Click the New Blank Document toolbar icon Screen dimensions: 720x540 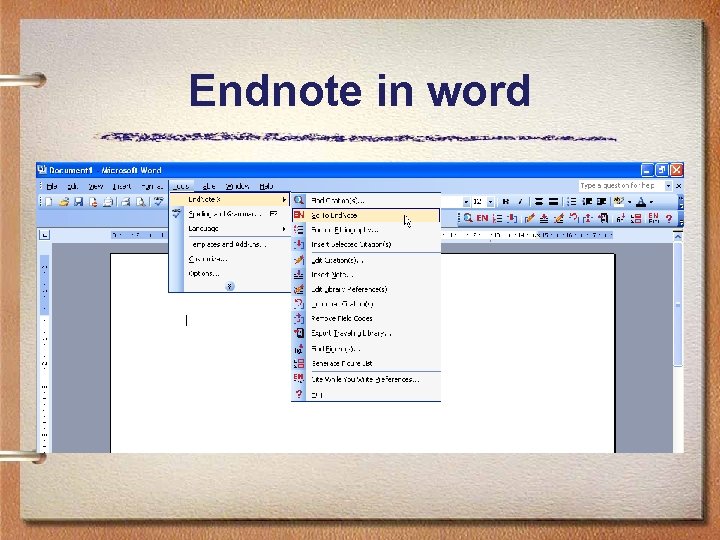[x=49, y=202]
